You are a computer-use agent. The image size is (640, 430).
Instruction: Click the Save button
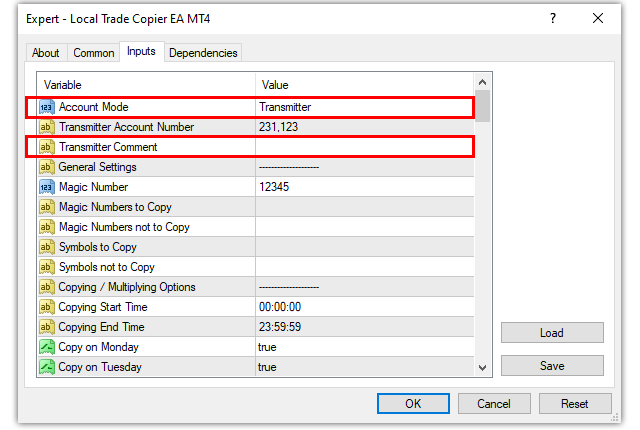click(552, 366)
